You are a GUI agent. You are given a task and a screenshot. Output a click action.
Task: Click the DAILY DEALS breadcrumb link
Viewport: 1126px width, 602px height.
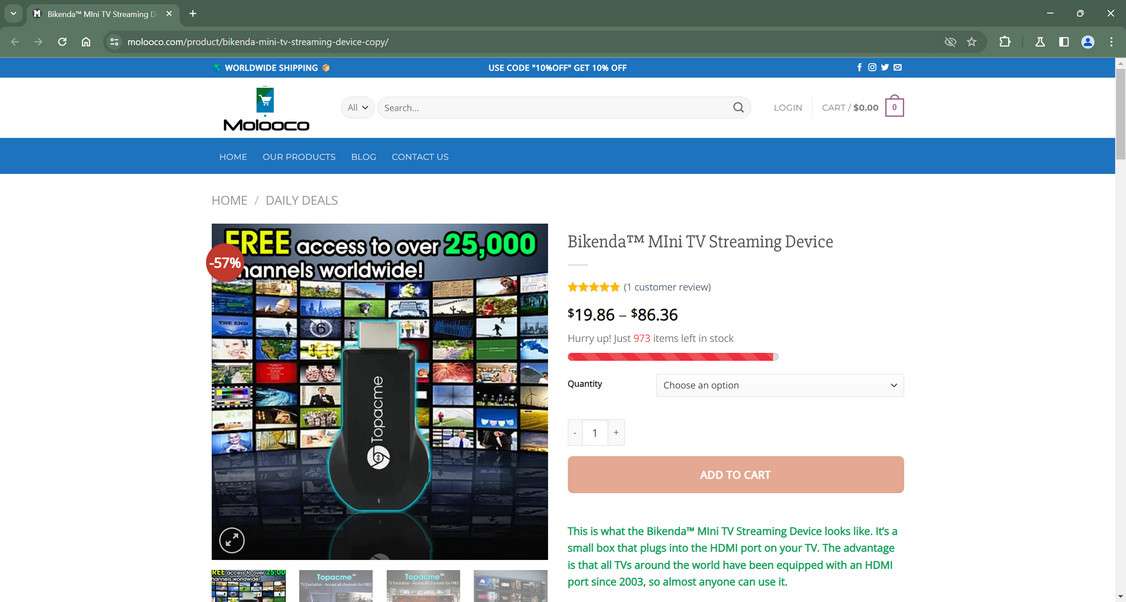click(x=302, y=200)
